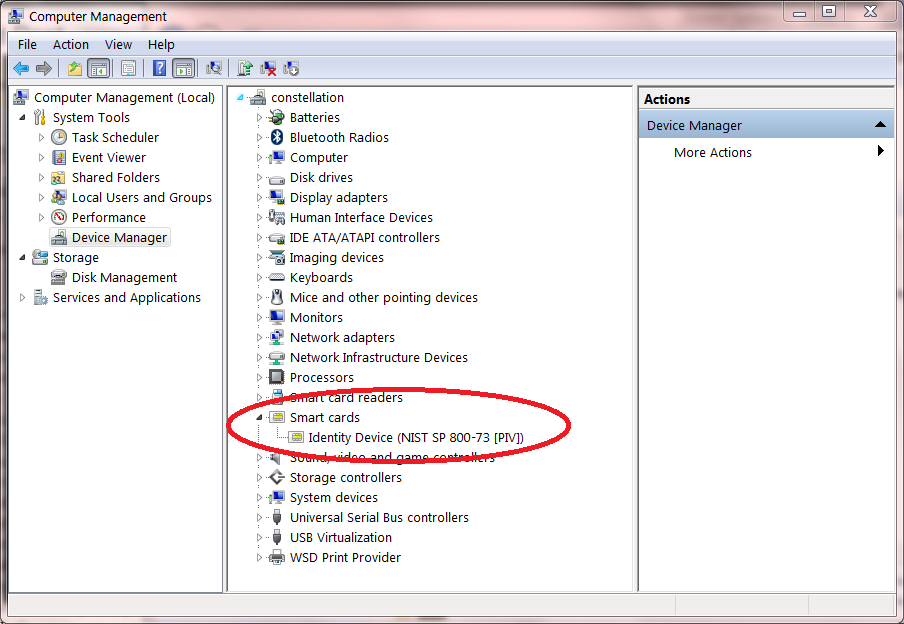The image size is (904, 624).
Task: Open the Action menu
Action: (x=71, y=44)
